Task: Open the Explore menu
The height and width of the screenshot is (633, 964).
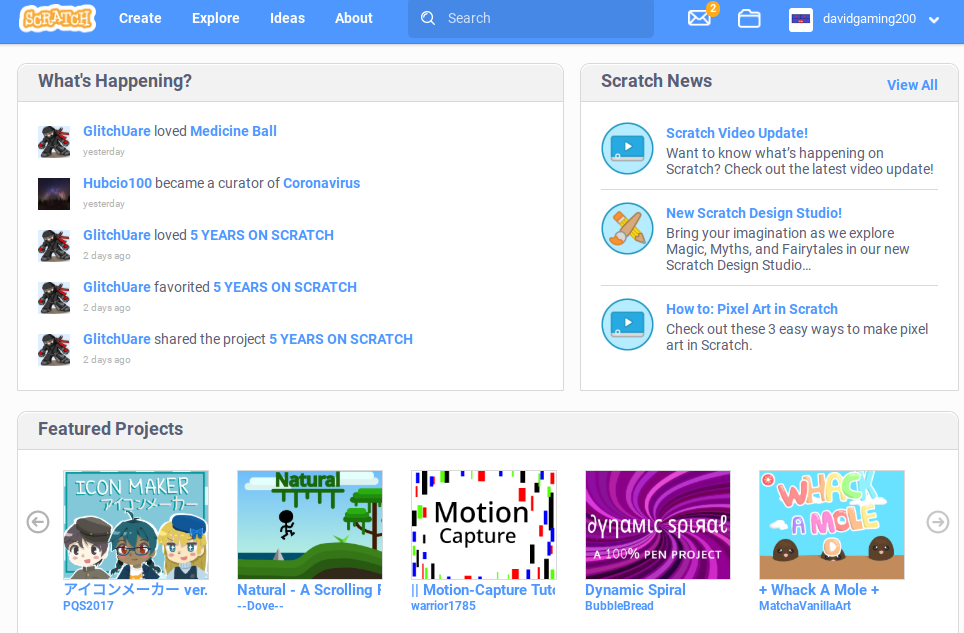Action: coord(216,18)
